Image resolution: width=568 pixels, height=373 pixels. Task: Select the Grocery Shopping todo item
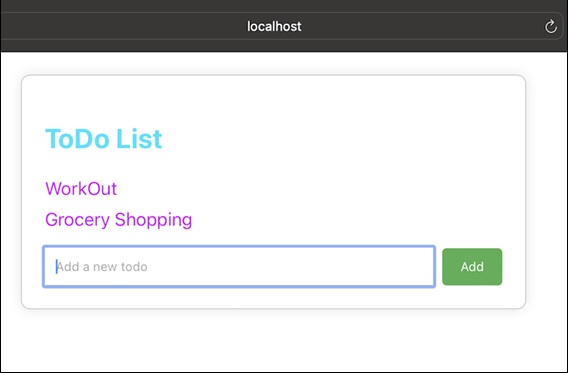[x=118, y=220]
